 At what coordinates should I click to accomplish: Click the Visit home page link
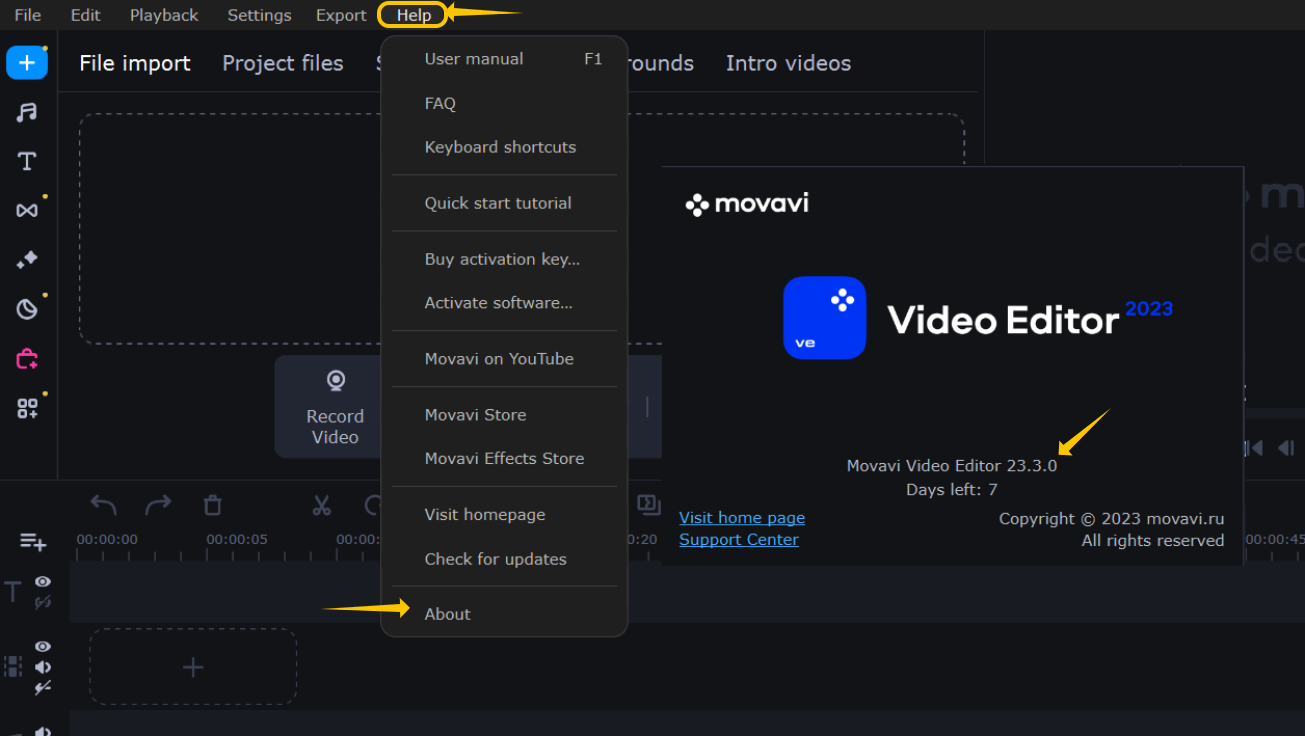(x=742, y=518)
